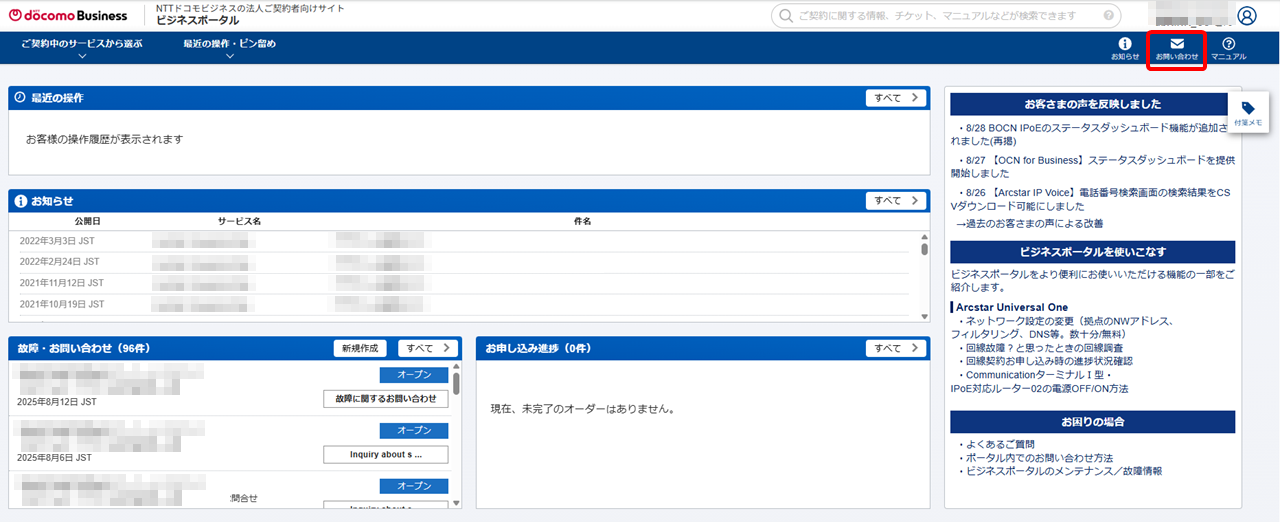The height and width of the screenshot is (522, 1280).
Task: Click the Arcstar Universal One heading
Action: 1012,307
